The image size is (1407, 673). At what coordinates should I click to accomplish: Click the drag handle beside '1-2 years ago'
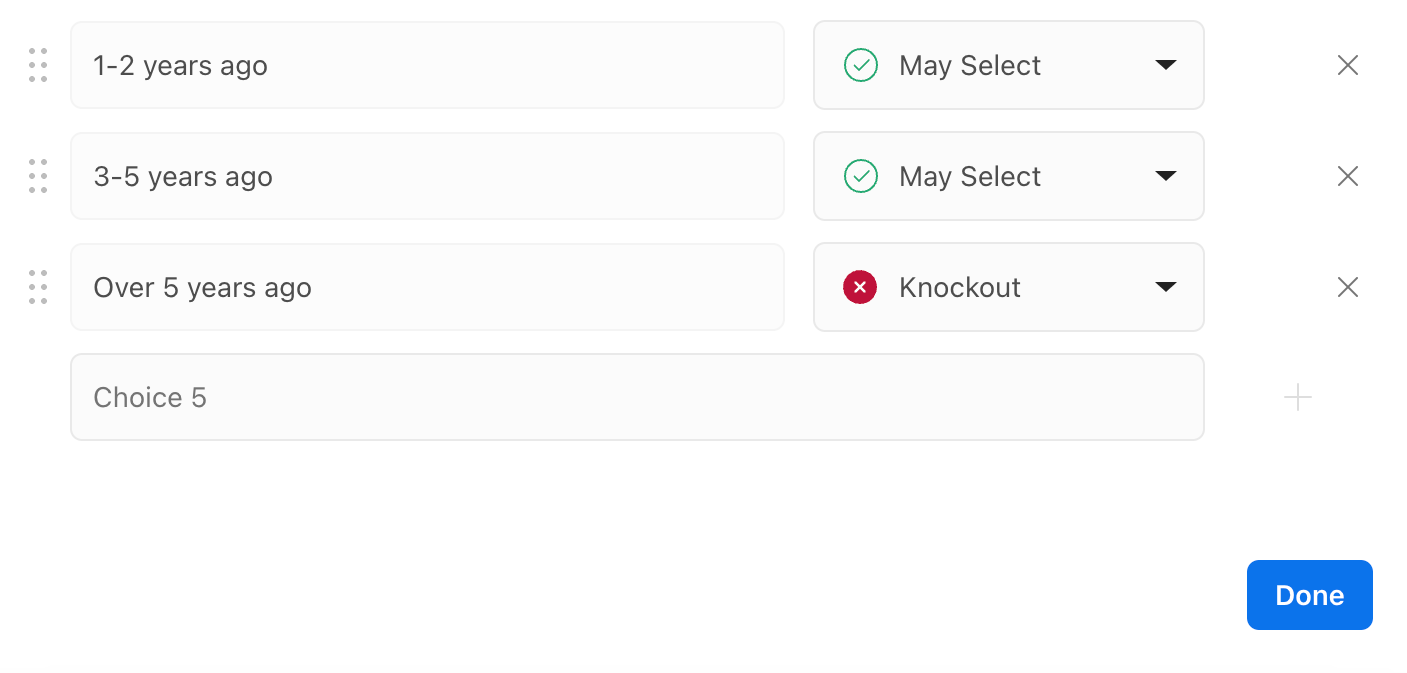(38, 65)
